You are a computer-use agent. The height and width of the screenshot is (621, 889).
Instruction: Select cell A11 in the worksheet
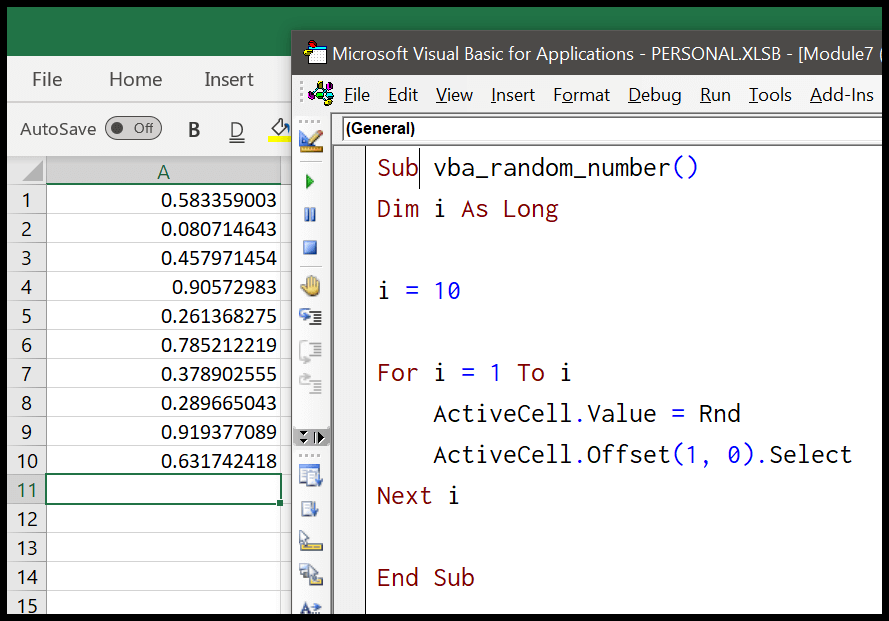tap(163, 489)
